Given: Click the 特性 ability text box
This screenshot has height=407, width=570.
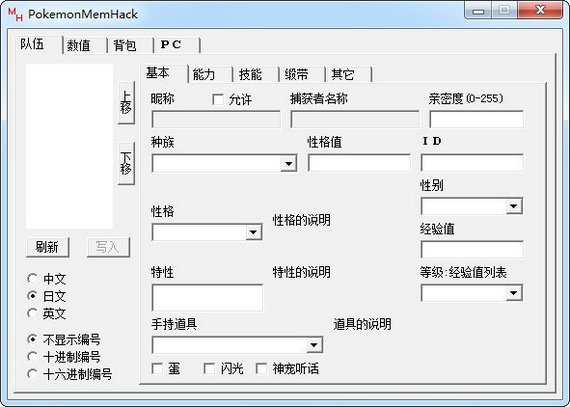Looking at the screenshot, I should coord(207,298).
